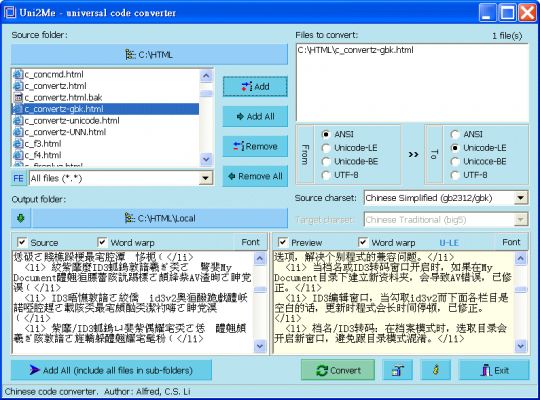The image size is (540, 400).
Task: Click Preview text scrollbar up arrow
Action: point(520,258)
